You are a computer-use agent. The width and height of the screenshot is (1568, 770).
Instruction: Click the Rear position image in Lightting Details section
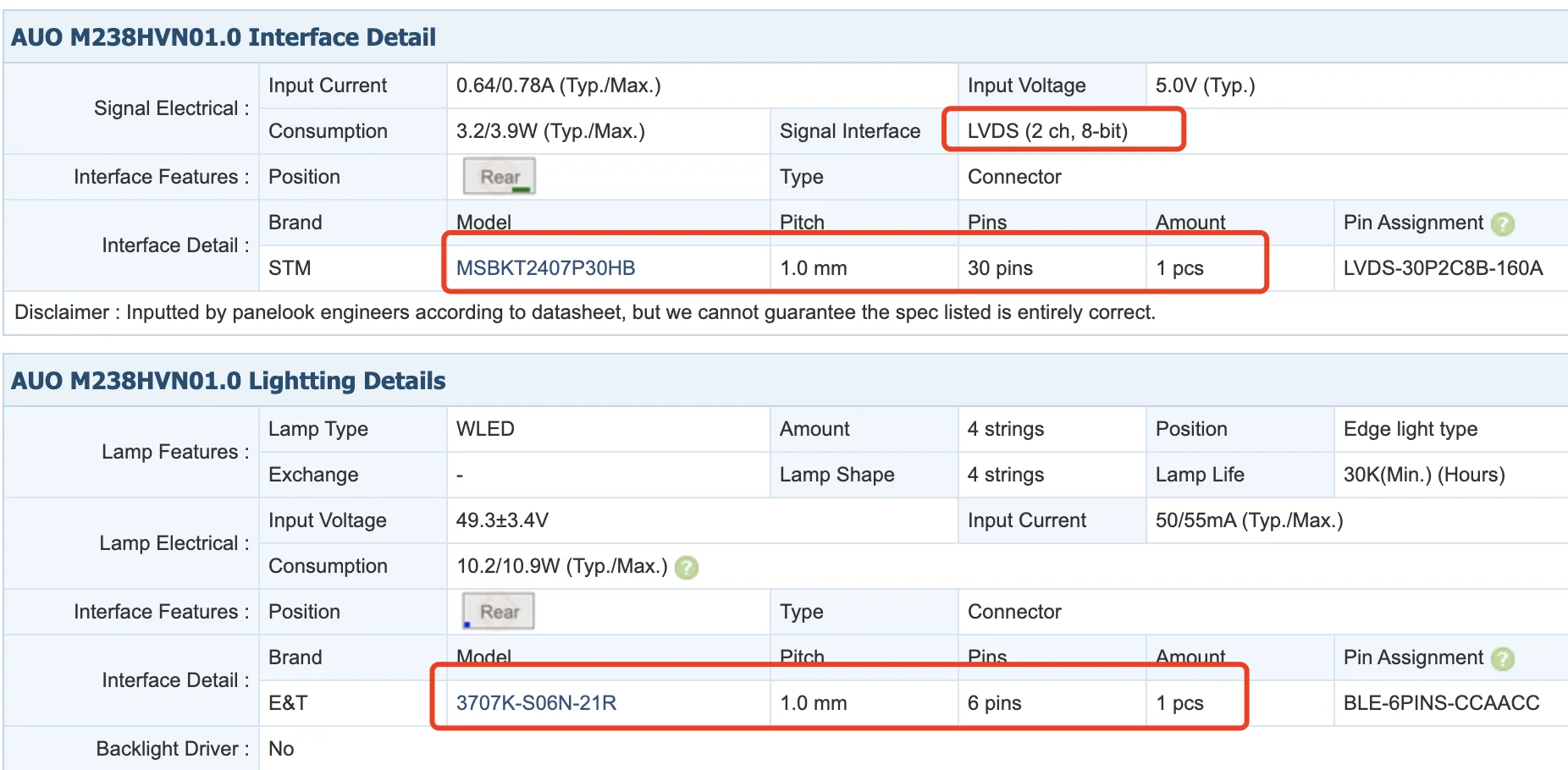[x=499, y=611]
